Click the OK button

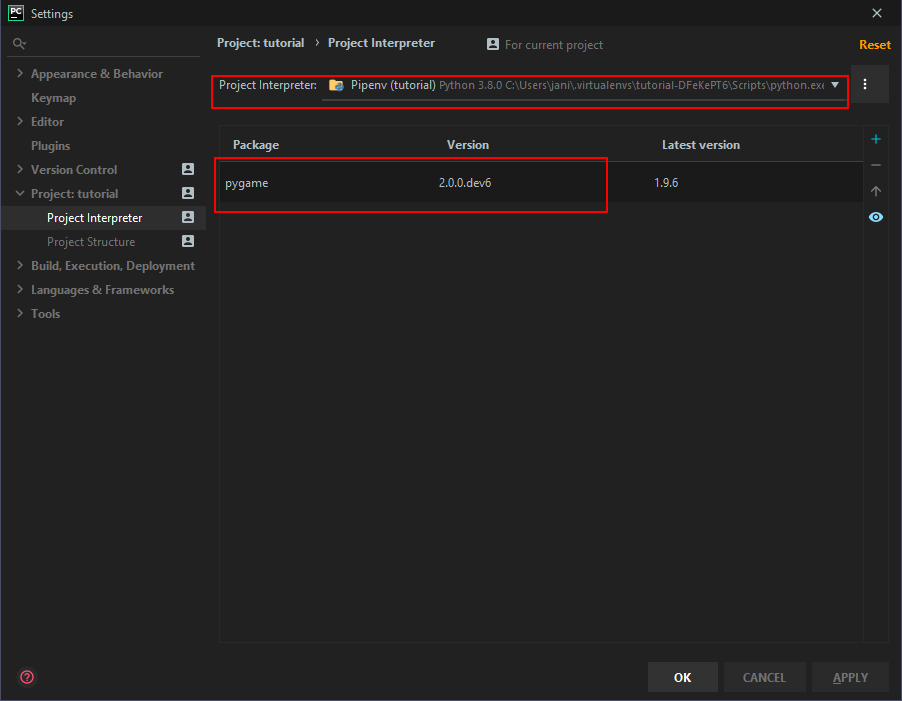click(x=682, y=677)
